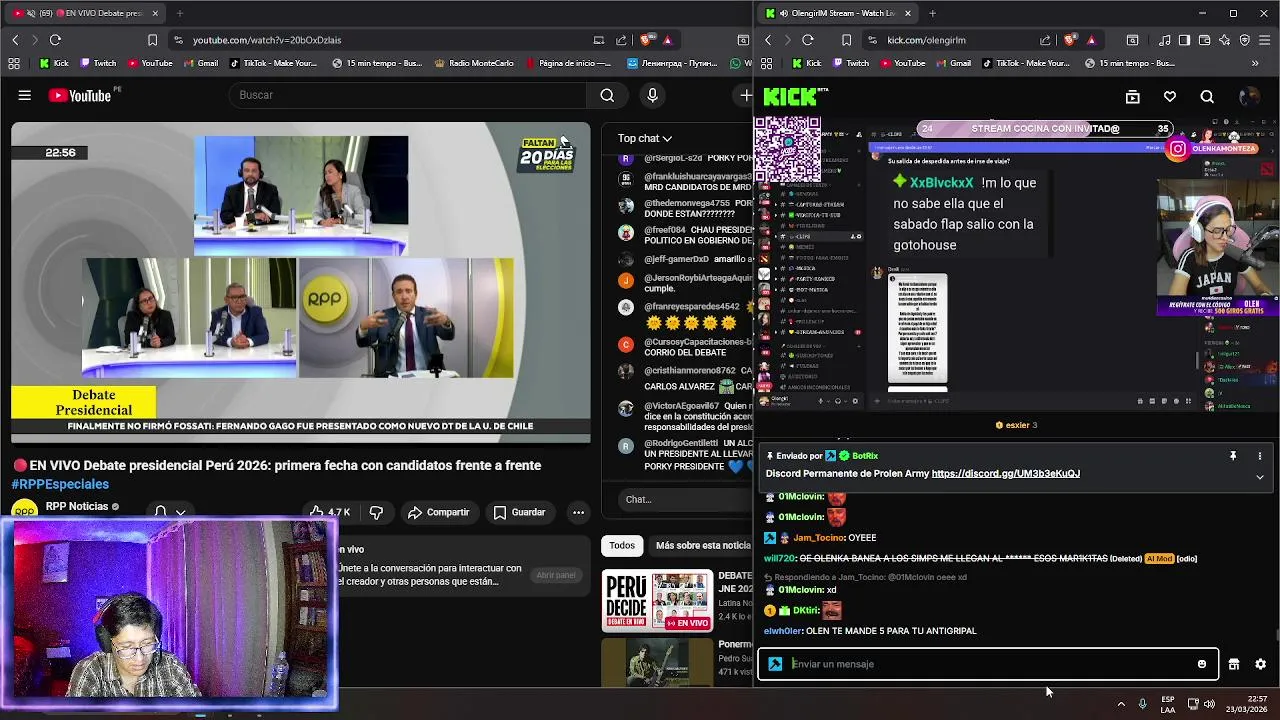Open Kick chat settings gear
Screen dimensions: 1280x720
[1260, 664]
